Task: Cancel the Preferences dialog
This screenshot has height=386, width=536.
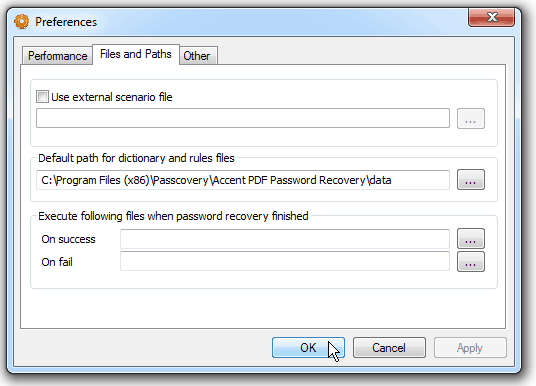Action: 389,348
